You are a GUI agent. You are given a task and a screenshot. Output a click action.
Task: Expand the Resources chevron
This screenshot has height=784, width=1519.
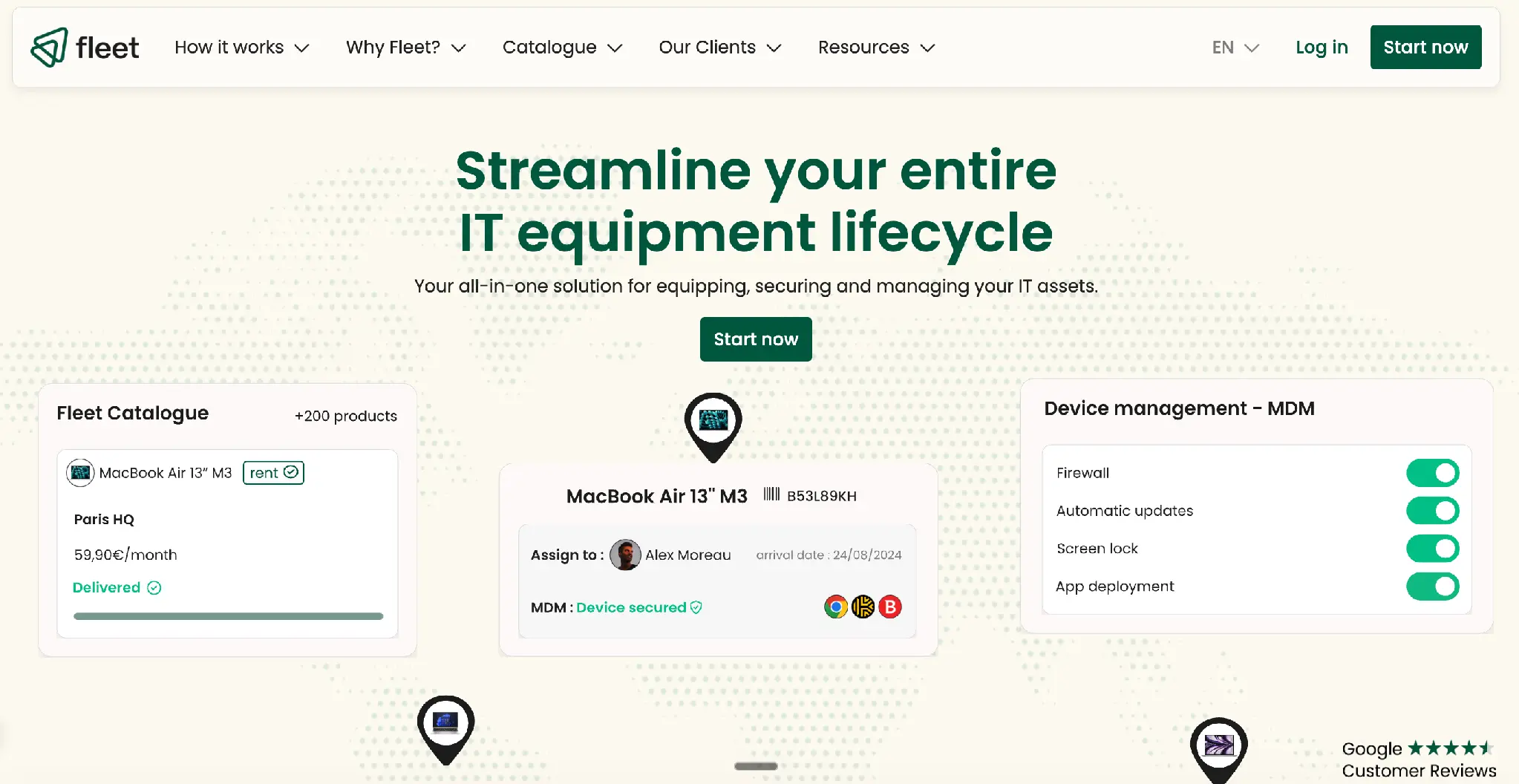point(927,48)
